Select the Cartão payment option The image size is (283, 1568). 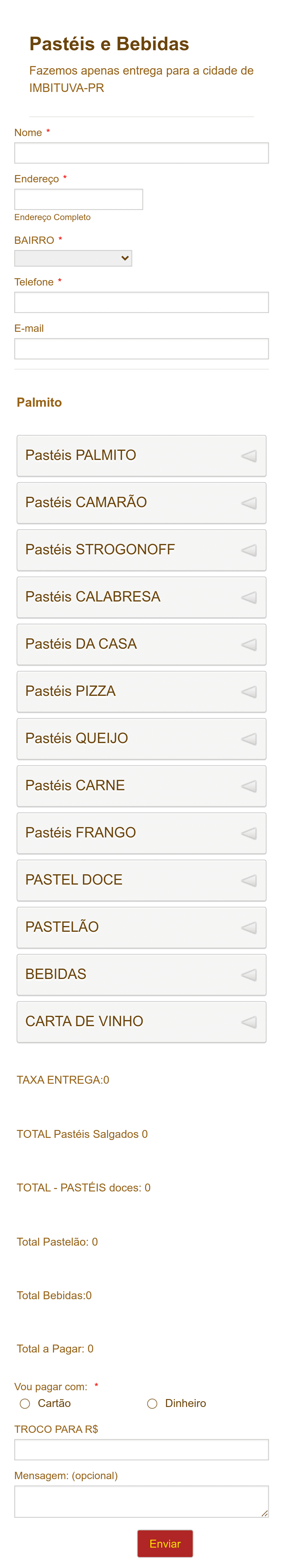pos(25,1403)
